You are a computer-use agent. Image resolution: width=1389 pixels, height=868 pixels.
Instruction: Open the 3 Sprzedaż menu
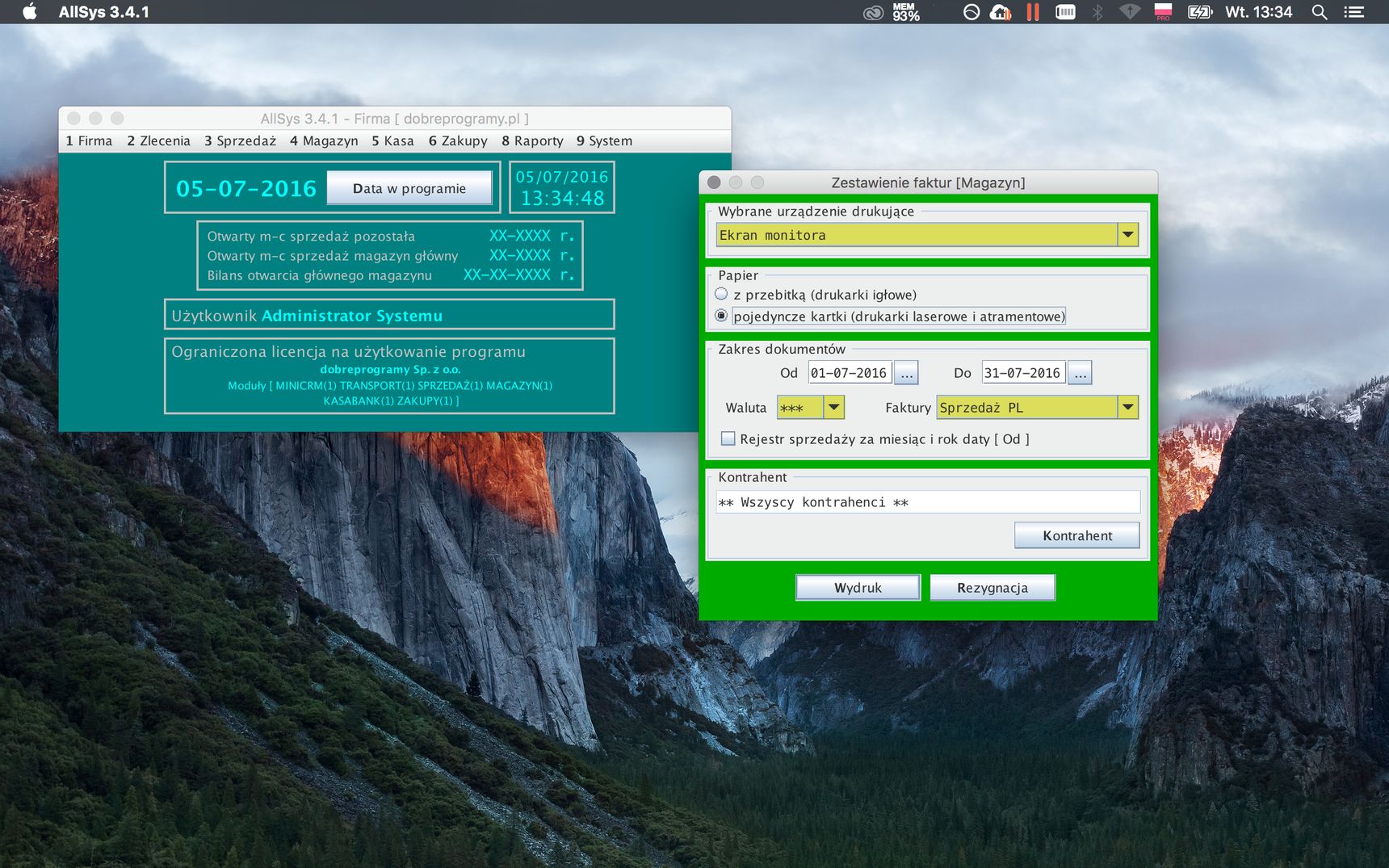240,140
